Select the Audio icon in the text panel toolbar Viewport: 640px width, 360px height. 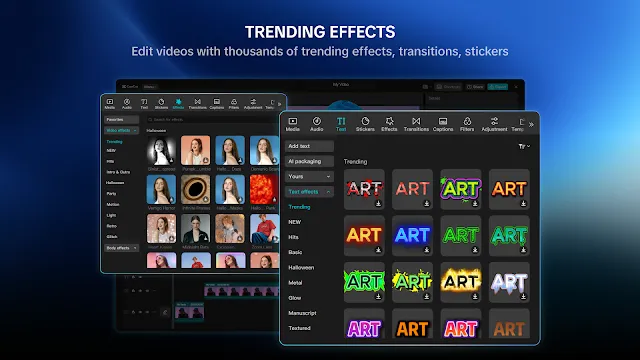(x=317, y=124)
